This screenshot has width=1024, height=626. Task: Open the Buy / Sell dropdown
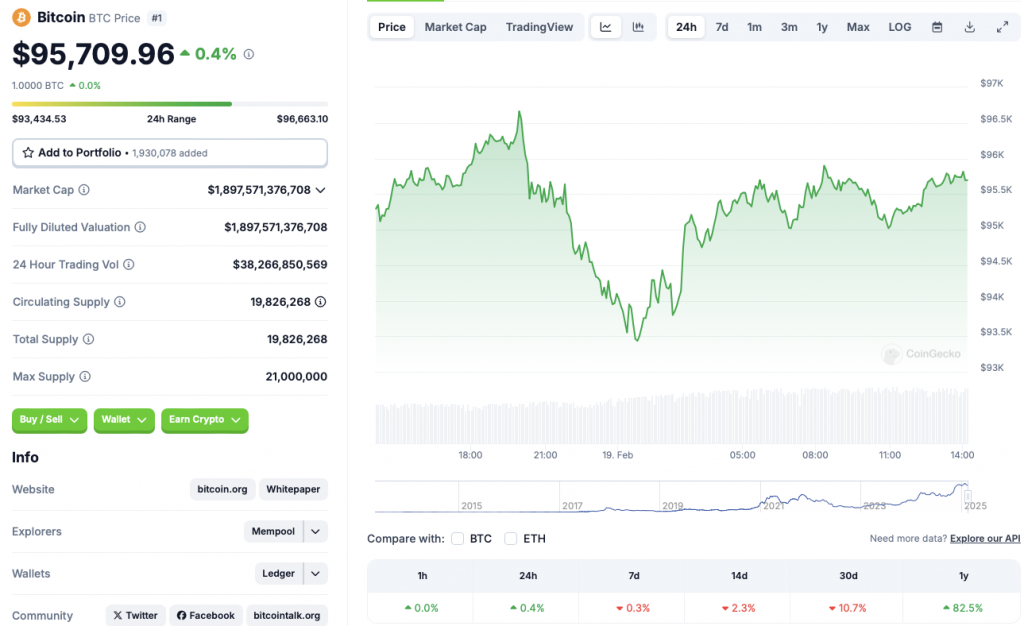coord(49,420)
